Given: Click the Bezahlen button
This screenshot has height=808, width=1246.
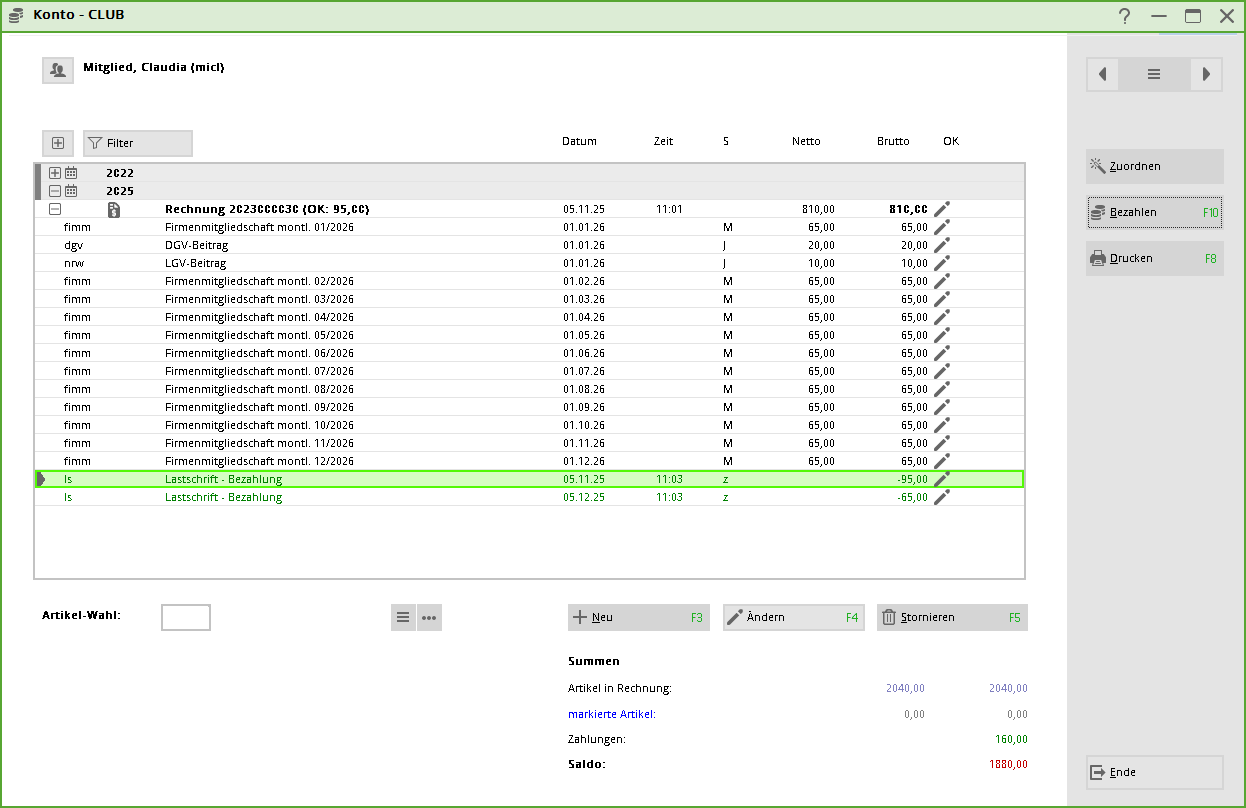Looking at the screenshot, I should click(x=1154, y=212).
